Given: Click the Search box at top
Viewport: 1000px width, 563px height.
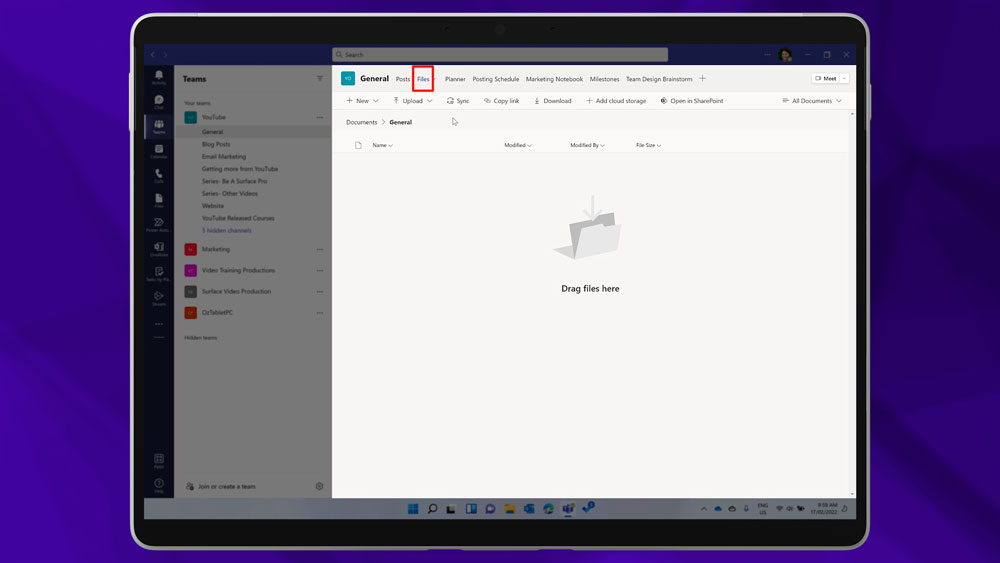Looking at the screenshot, I should pos(500,55).
